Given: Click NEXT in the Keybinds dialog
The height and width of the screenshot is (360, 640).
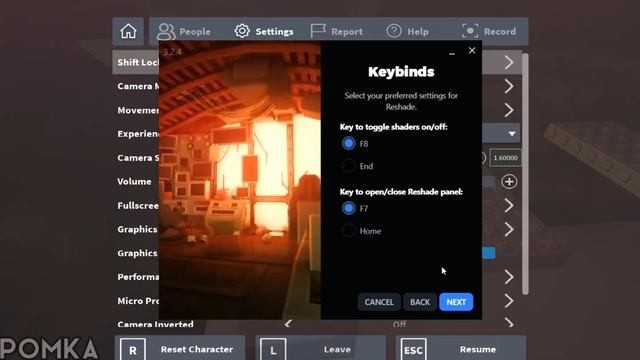Looking at the screenshot, I should [456, 302].
